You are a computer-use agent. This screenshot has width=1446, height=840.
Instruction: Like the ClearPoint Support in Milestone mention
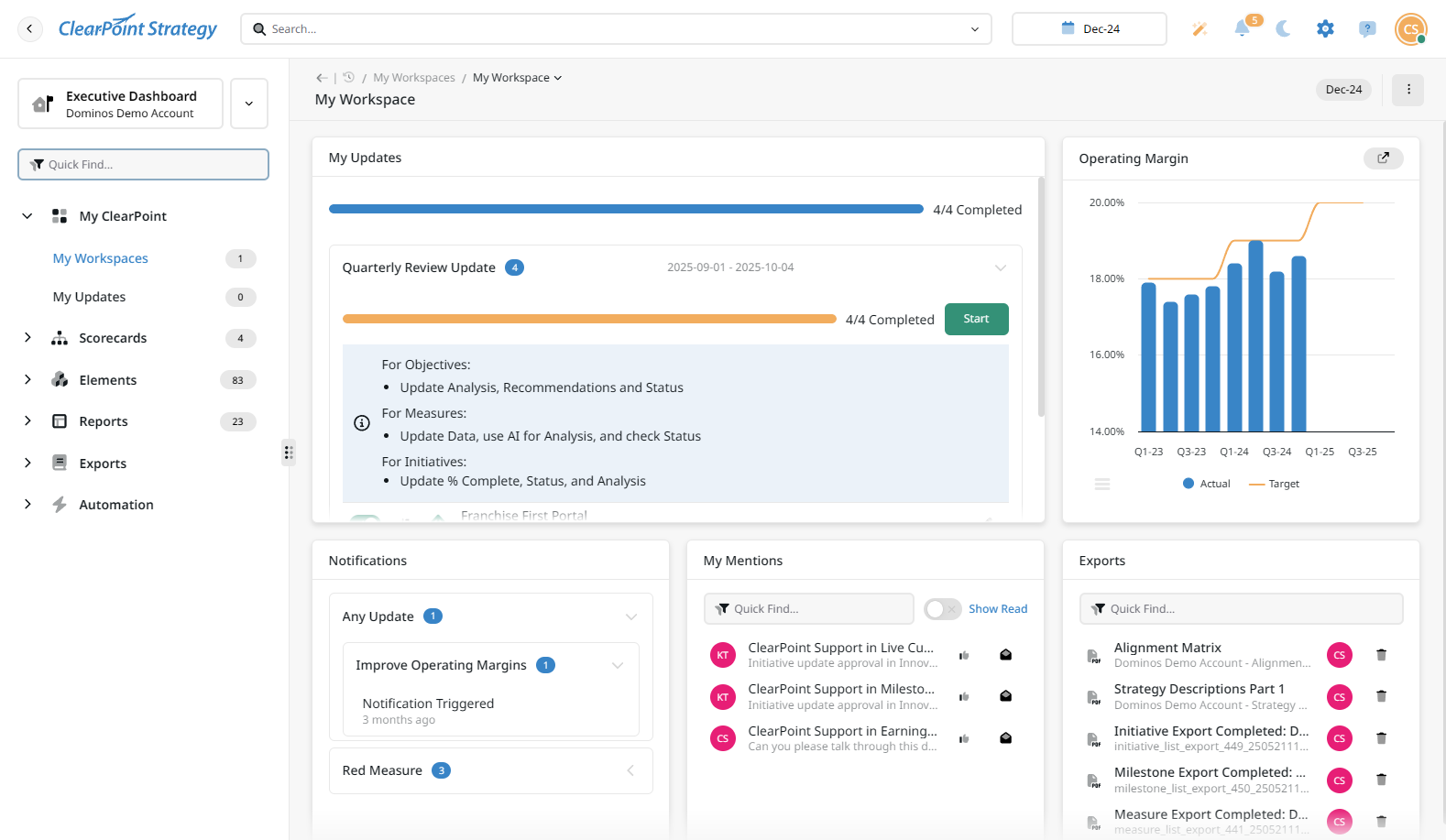click(x=964, y=697)
